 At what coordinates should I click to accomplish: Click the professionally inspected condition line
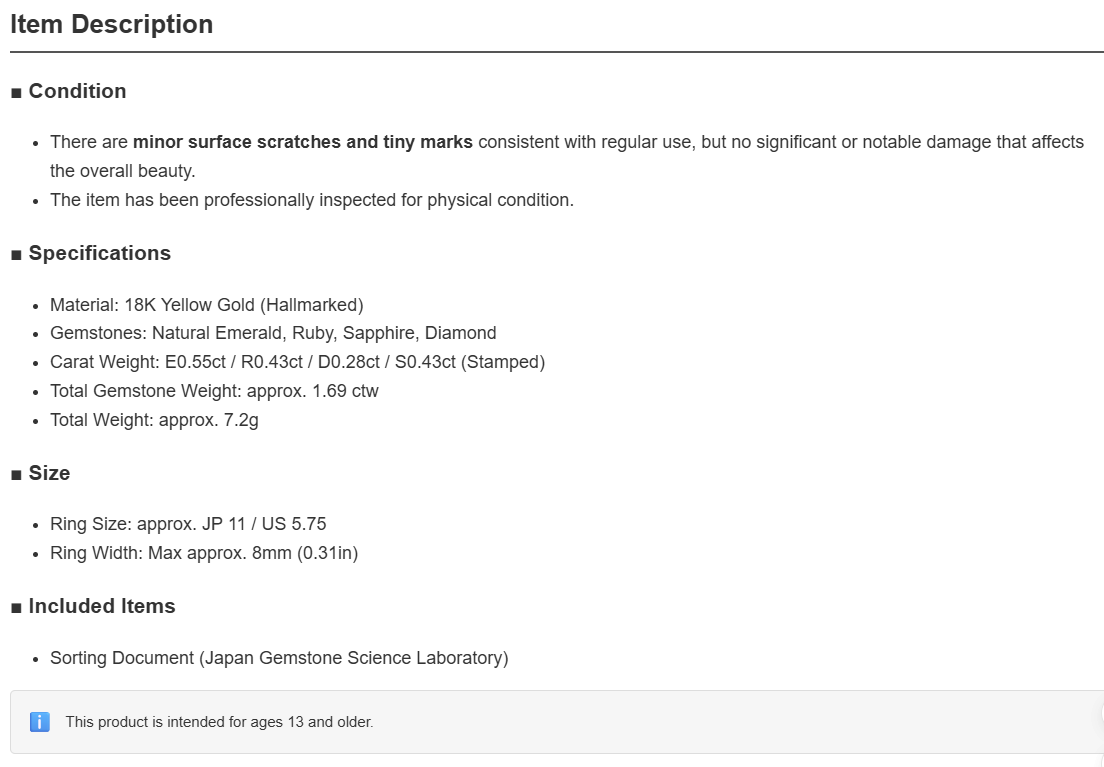click(x=312, y=200)
